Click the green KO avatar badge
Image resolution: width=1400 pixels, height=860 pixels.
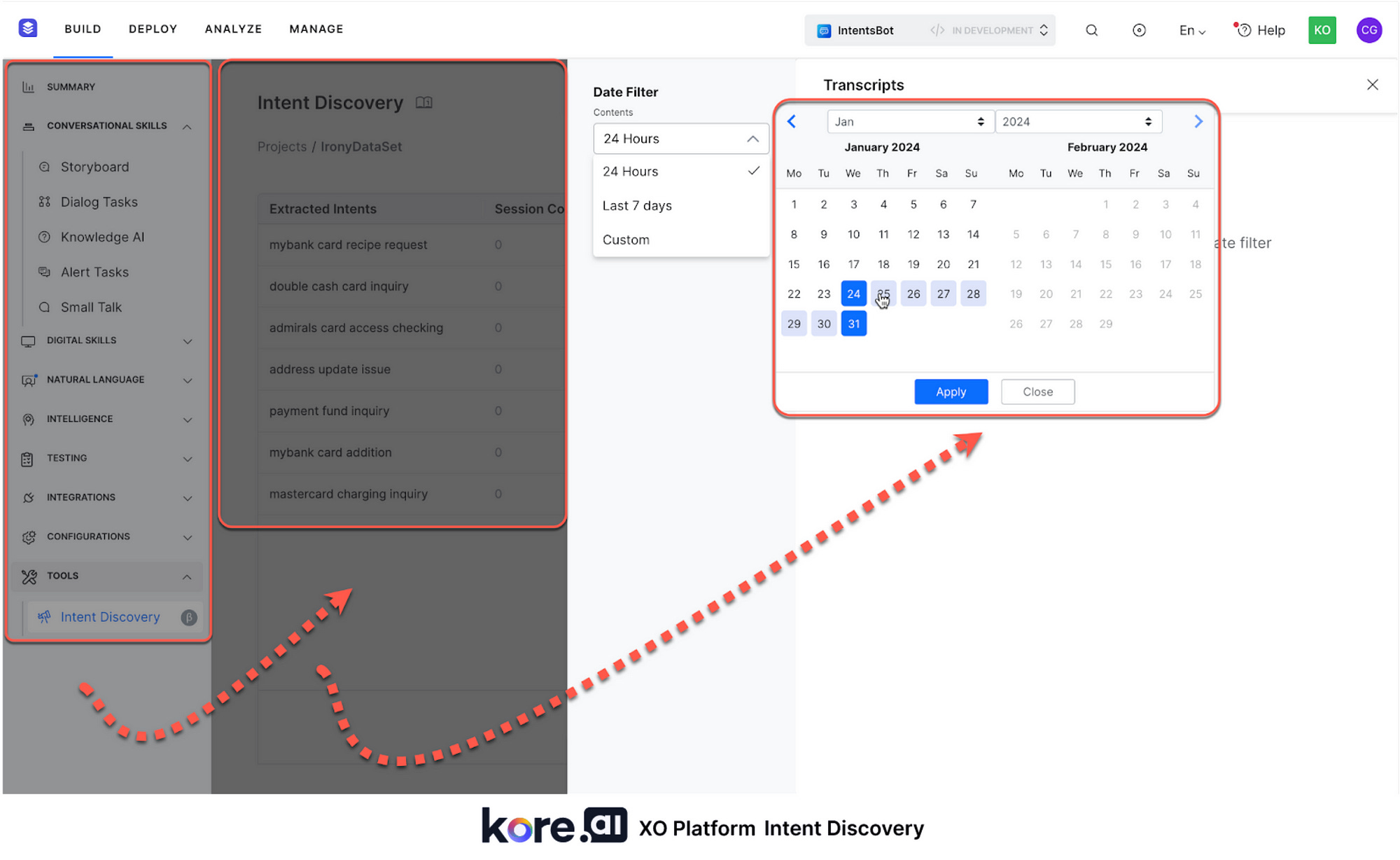(1322, 30)
